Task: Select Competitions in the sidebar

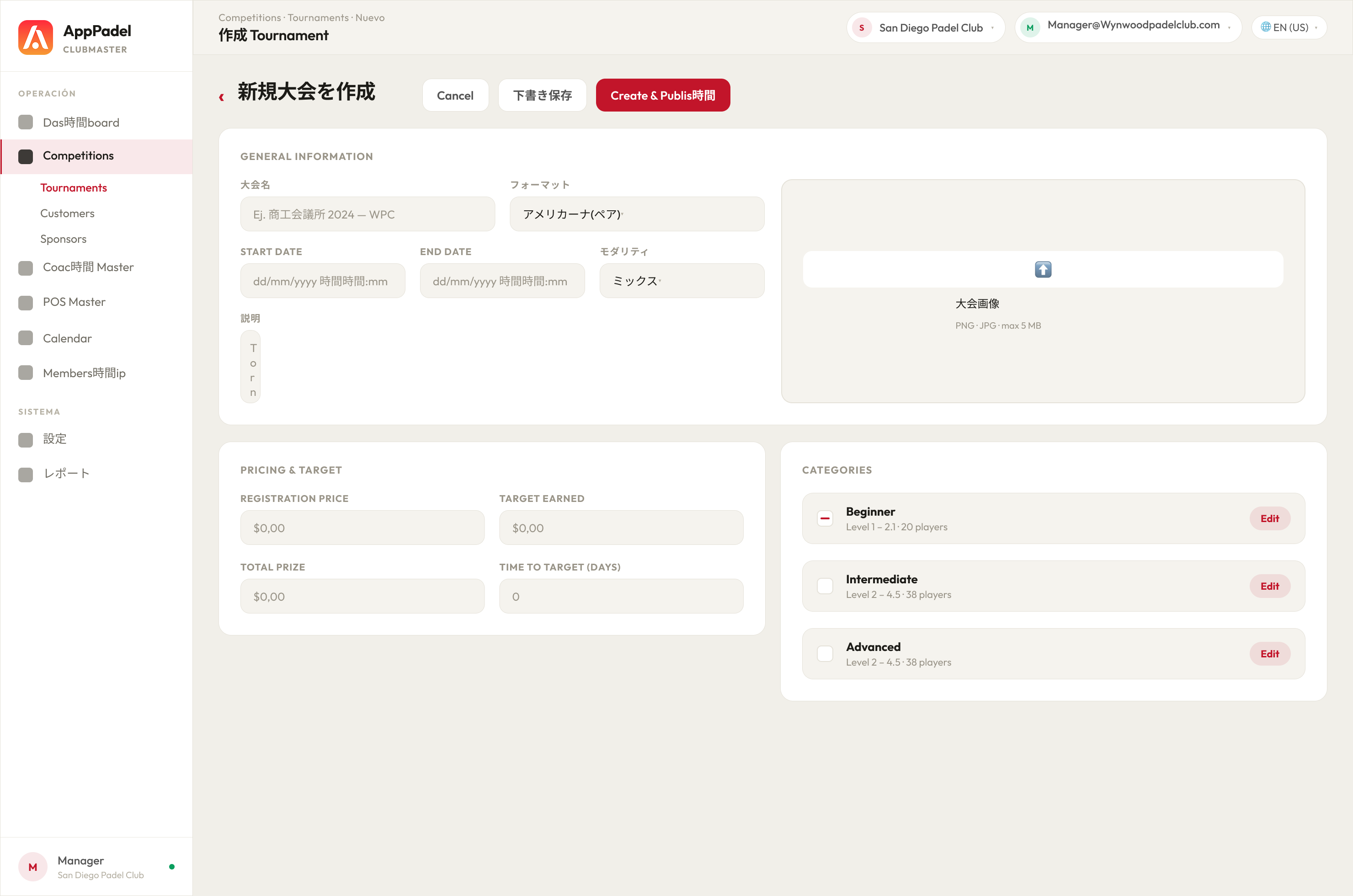Action: tap(96, 156)
